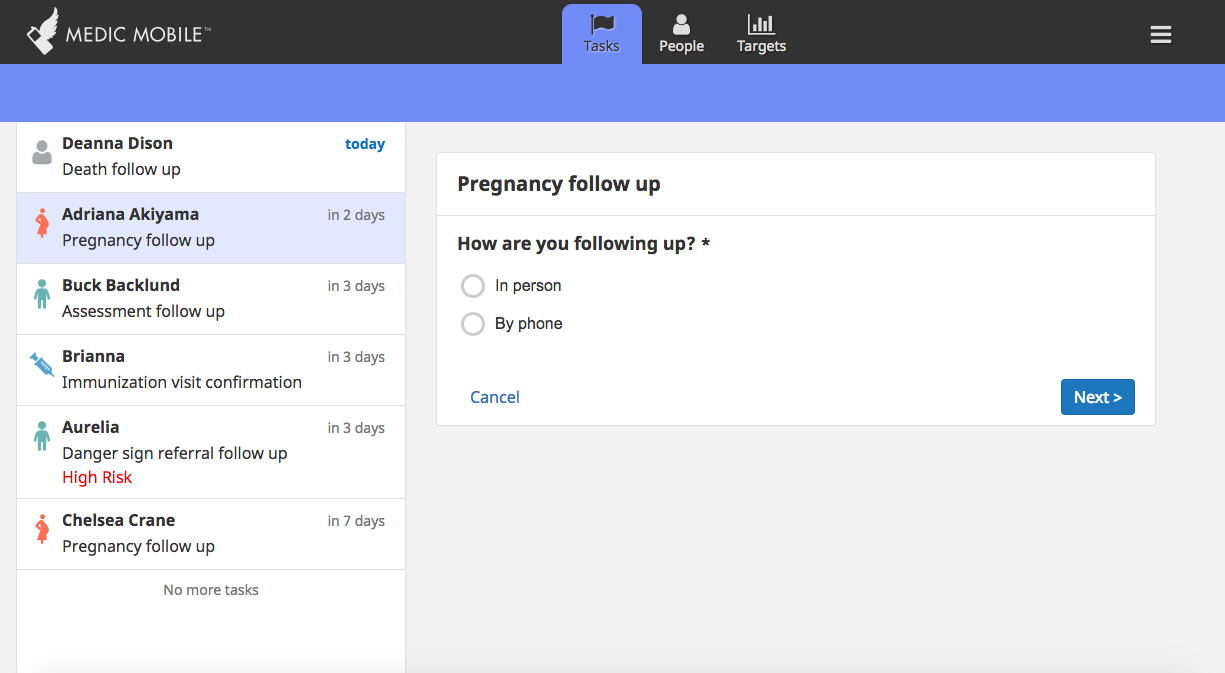
Task: Open Buck Backlund task name
Action: (121, 285)
